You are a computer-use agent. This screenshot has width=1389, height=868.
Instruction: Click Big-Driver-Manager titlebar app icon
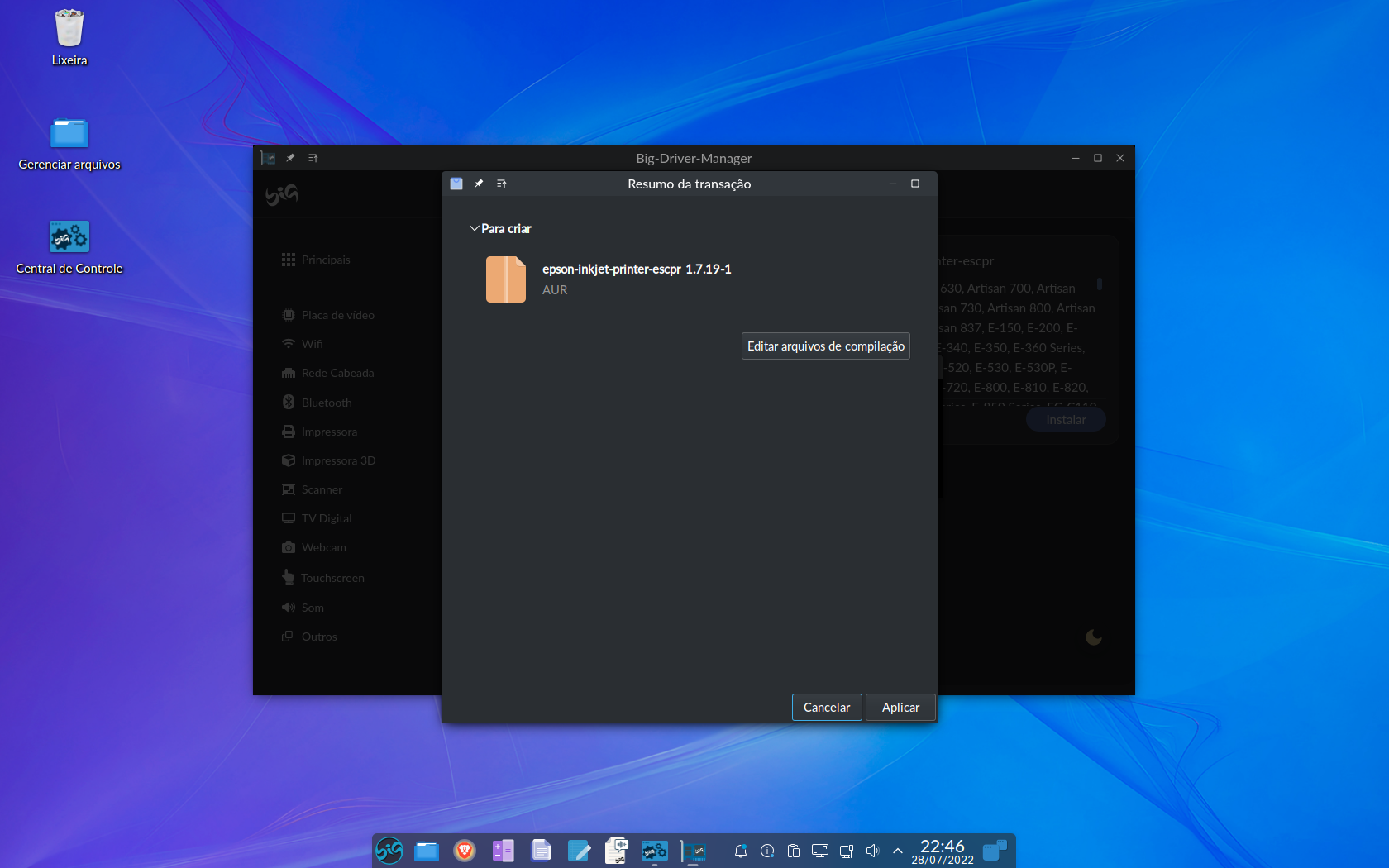click(268, 158)
